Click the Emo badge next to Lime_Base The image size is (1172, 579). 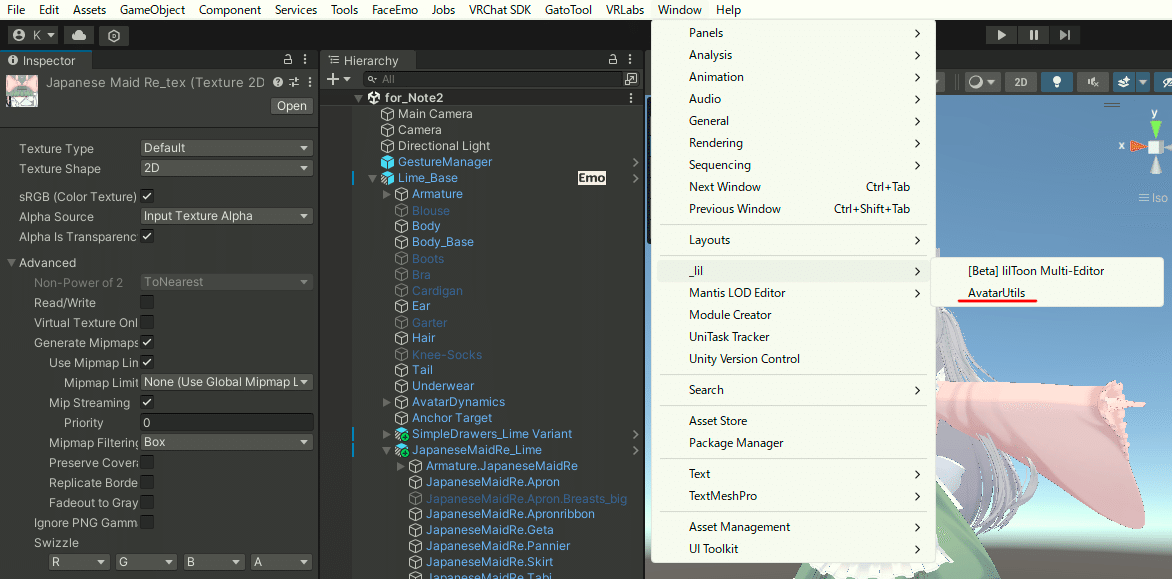[x=591, y=178]
